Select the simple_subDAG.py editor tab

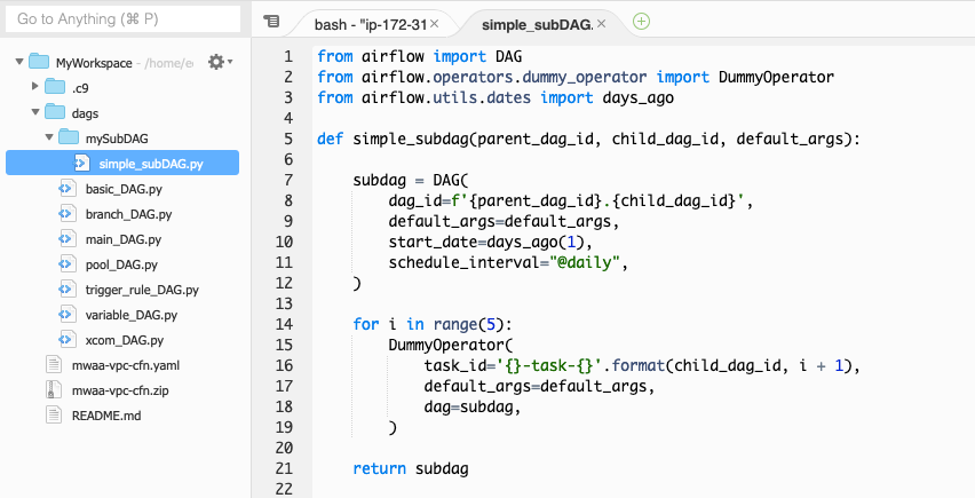pyautogui.click(x=535, y=22)
